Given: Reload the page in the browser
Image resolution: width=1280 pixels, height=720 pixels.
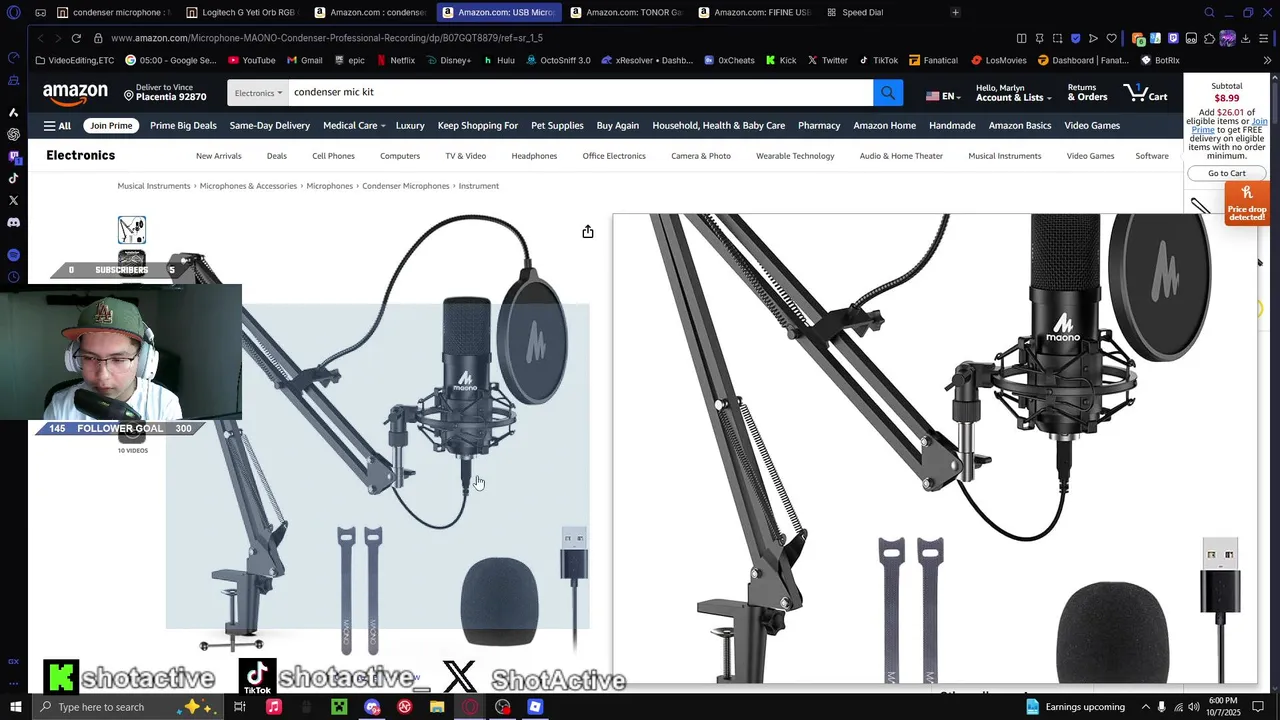Looking at the screenshot, I should point(76,38).
